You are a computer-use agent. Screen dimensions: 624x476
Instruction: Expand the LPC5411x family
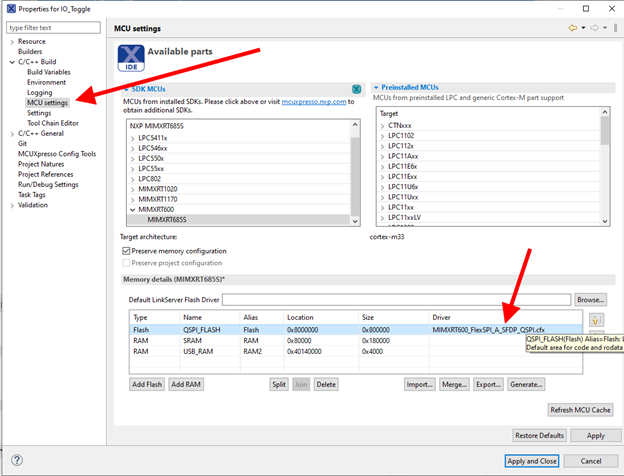click(133, 139)
